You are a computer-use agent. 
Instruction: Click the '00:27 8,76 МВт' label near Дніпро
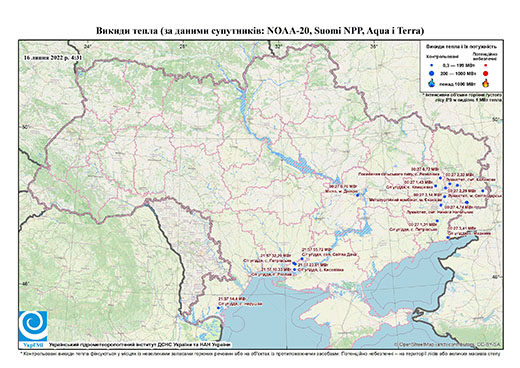pyautogui.click(x=343, y=186)
